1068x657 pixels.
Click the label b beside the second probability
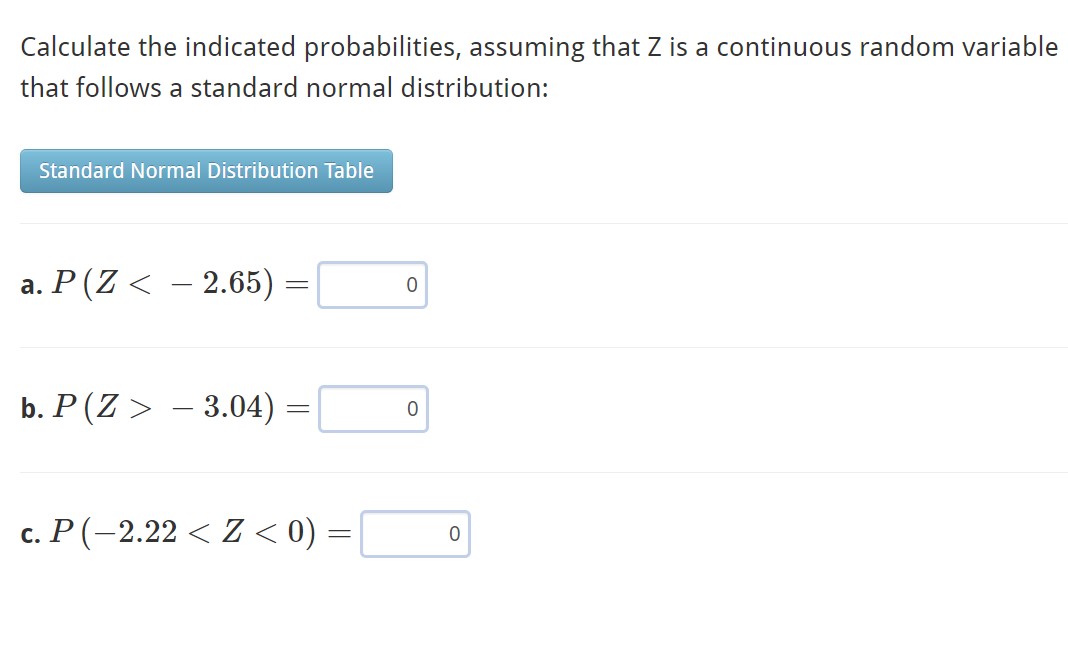(30, 407)
